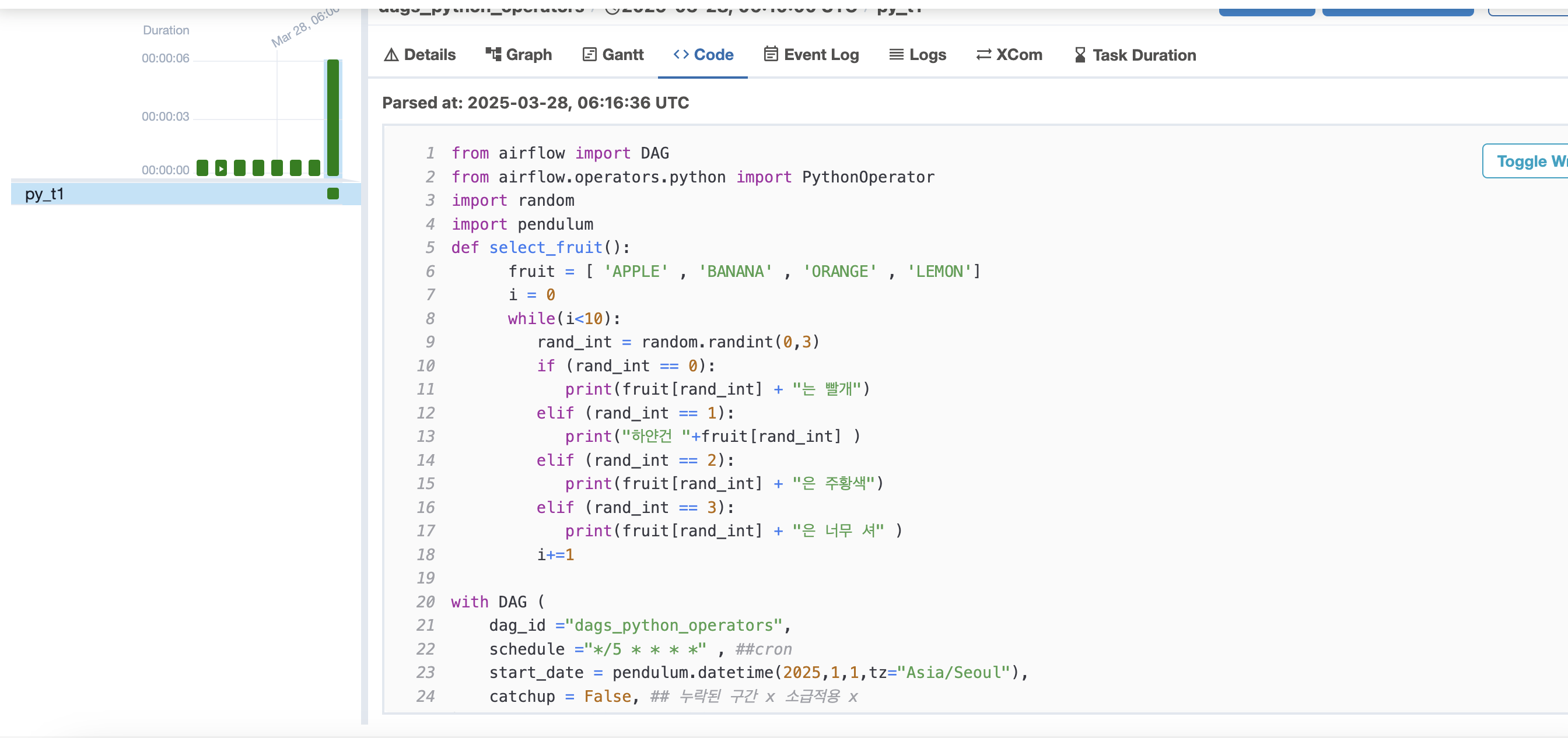The height and width of the screenshot is (738, 1568).
Task: Open the XCom tab
Action: (x=1009, y=55)
